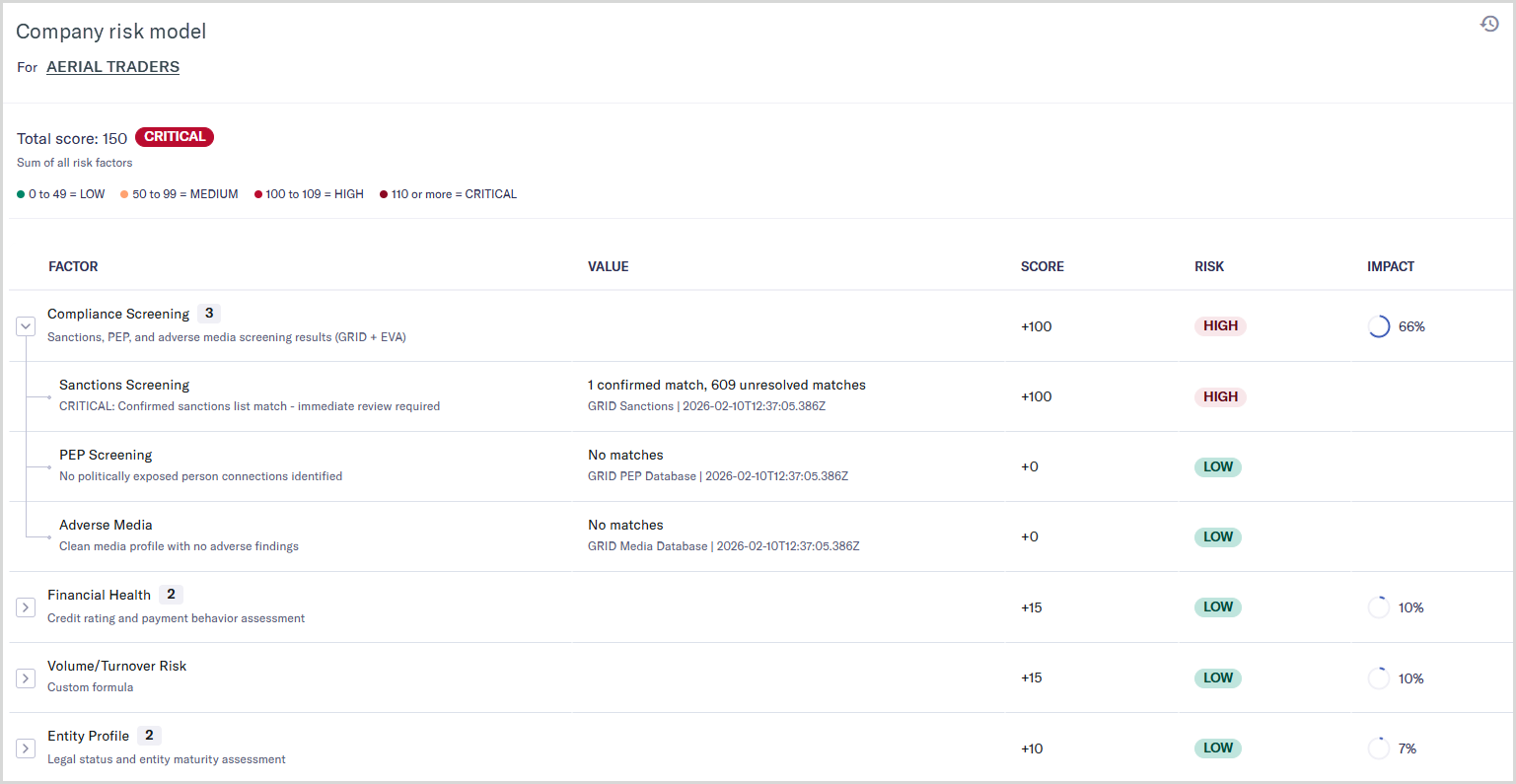Click the +100 score for Sanctions Screening
This screenshot has width=1516, height=784.
point(1037,396)
